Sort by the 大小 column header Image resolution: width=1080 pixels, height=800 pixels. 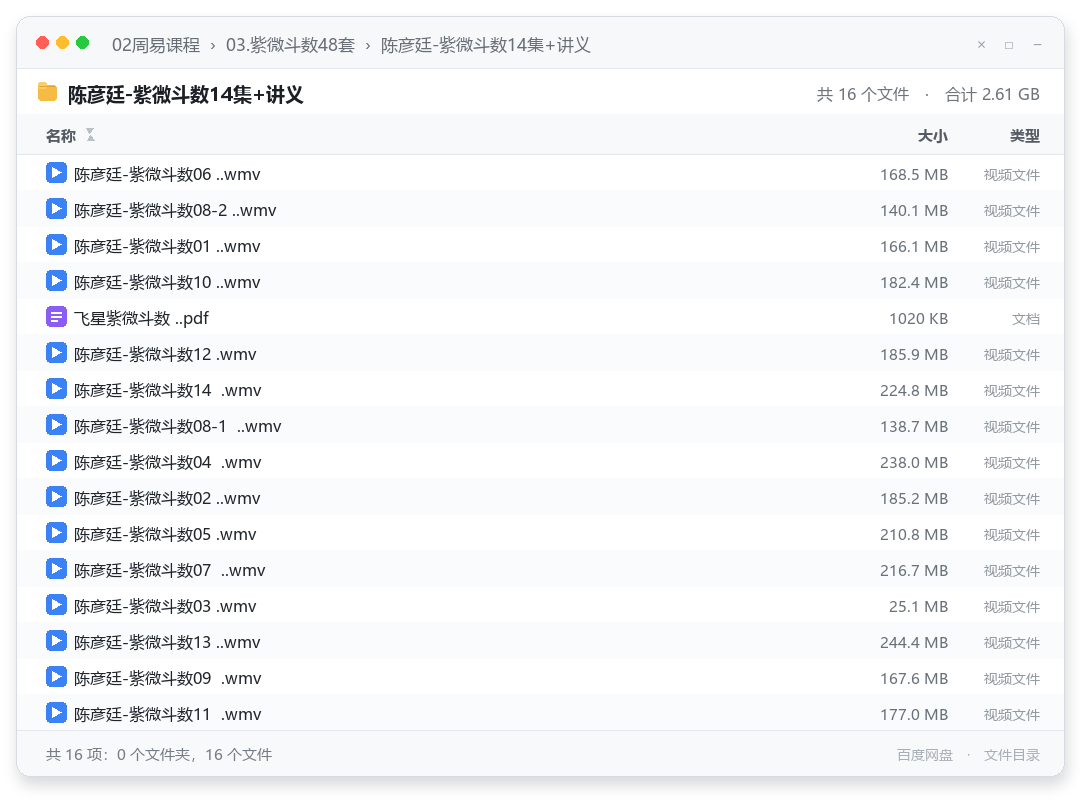[x=933, y=136]
